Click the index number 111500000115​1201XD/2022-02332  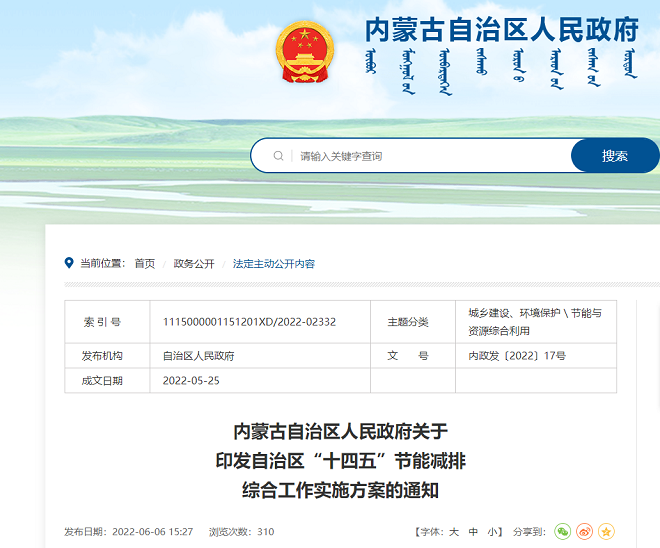249,322
